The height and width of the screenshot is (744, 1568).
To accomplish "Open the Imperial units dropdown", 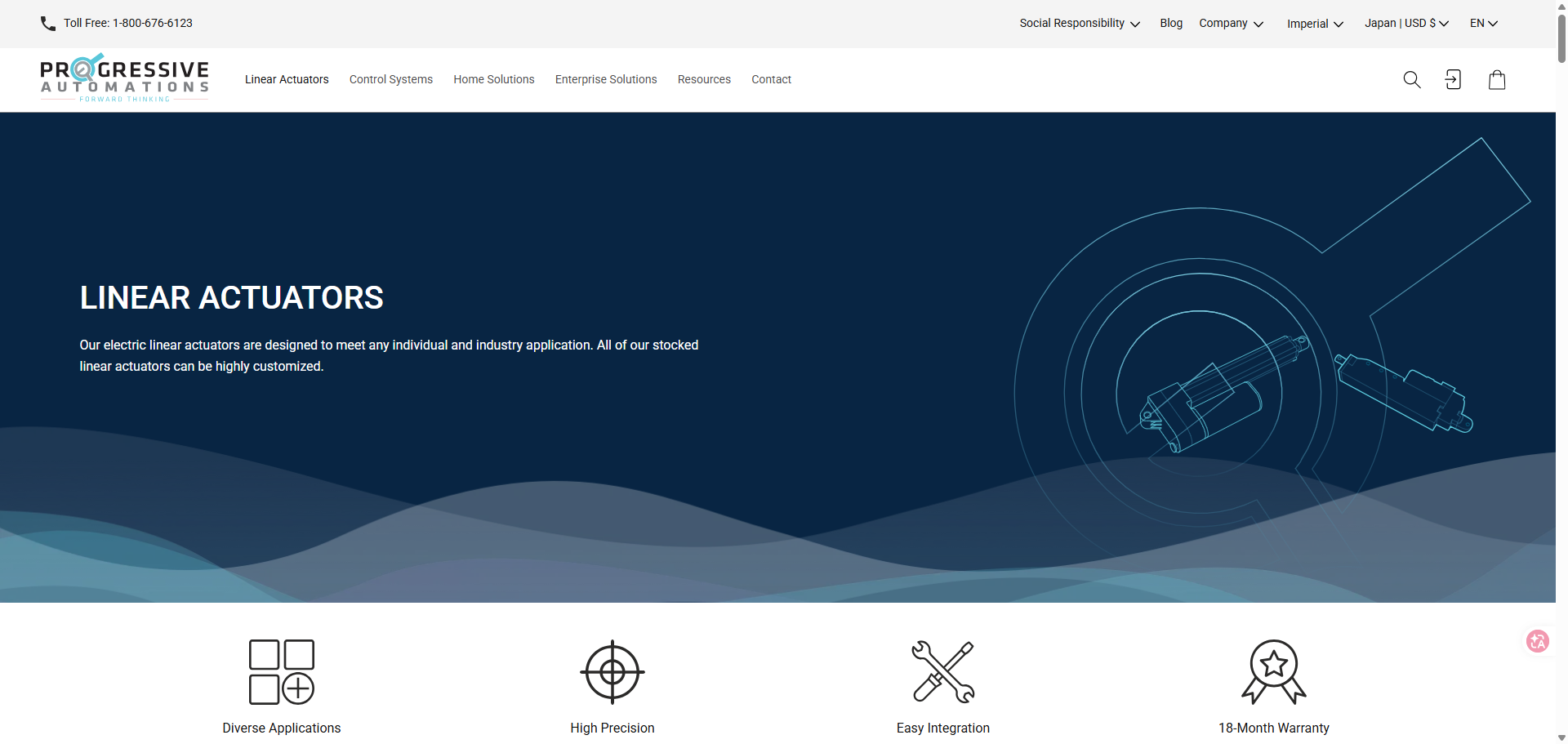I will 1315,24.
